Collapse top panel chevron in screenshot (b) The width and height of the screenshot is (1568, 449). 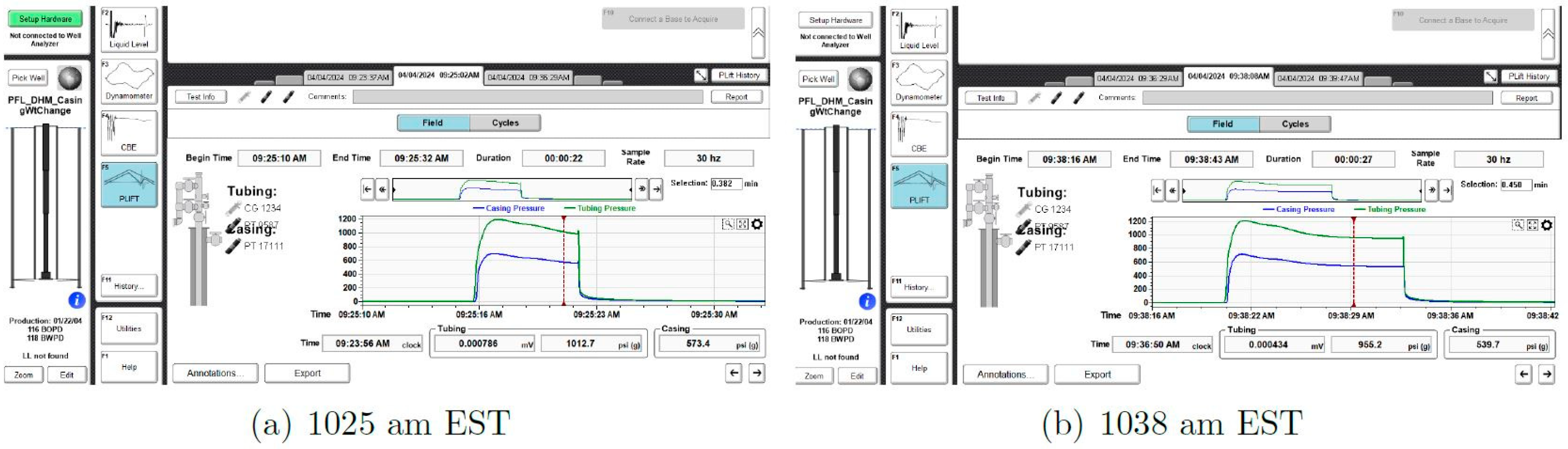1548,34
